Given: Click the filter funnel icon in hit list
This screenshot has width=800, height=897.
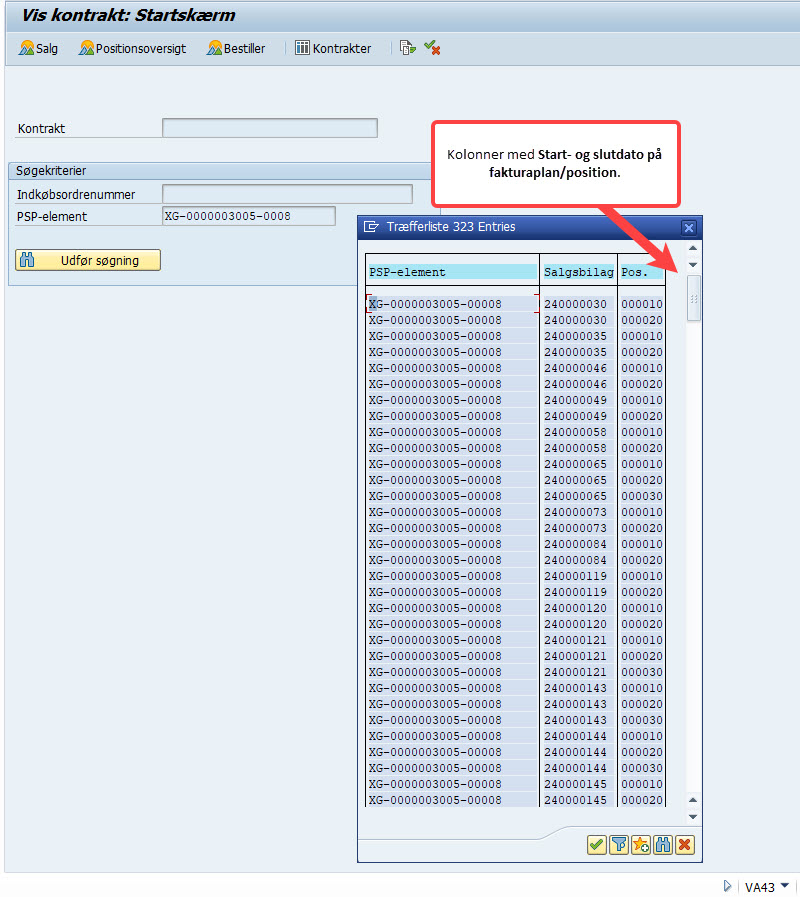Looking at the screenshot, I should click(619, 845).
